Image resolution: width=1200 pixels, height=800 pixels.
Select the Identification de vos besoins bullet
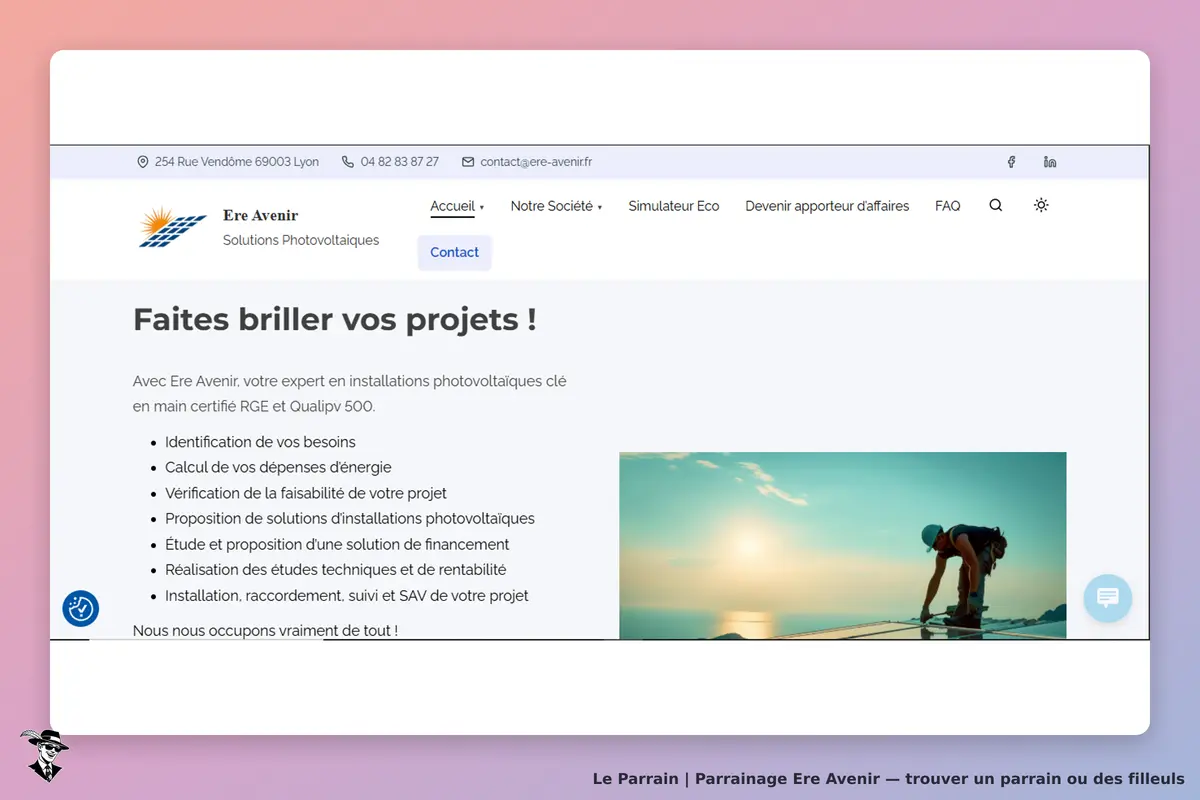pos(260,442)
